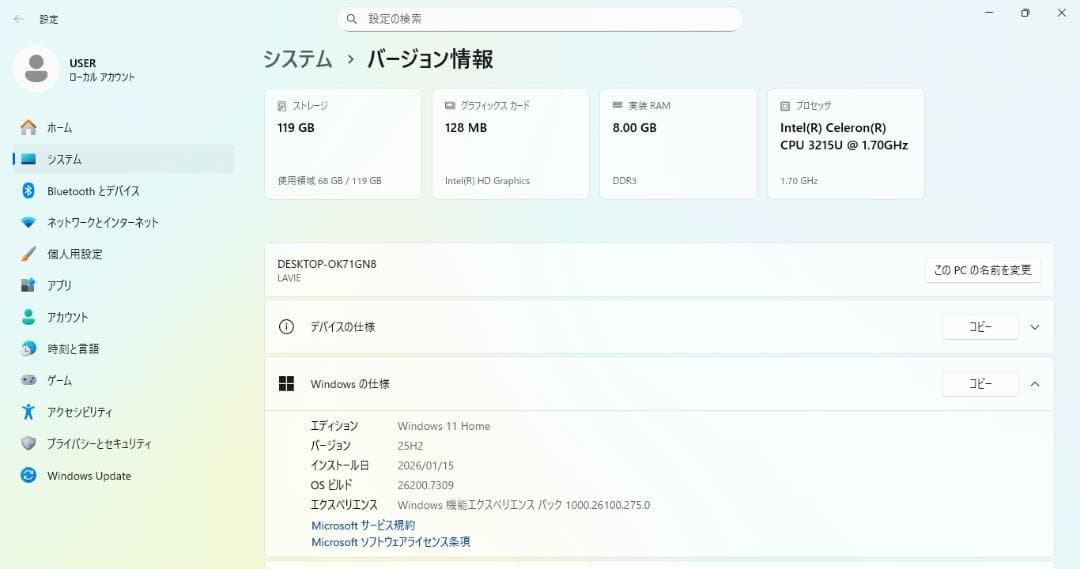The width and height of the screenshot is (1080, 569).
Task: Go to ゲーム settings
Action: [123, 380]
